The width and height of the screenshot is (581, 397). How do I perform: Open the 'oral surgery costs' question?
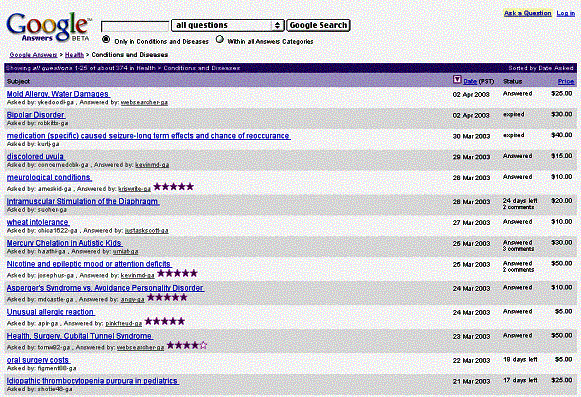coord(39,360)
